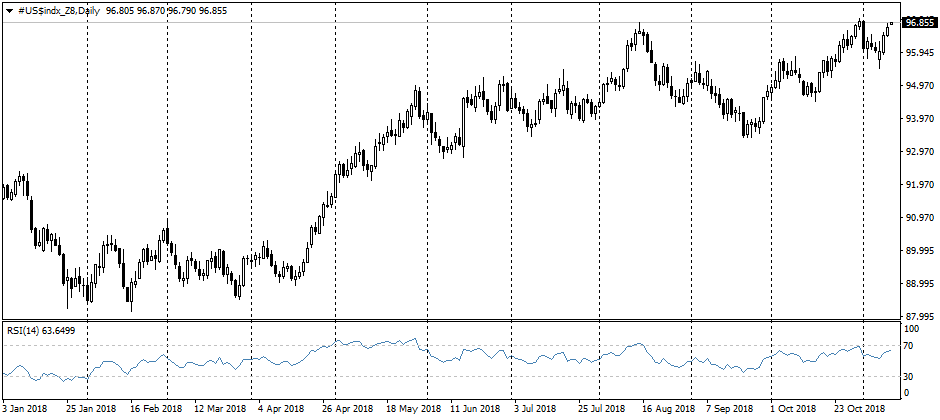This screenshot has height=420, width=940.
Task: Click the 94.970 price axis label
Action: [918, 86]
